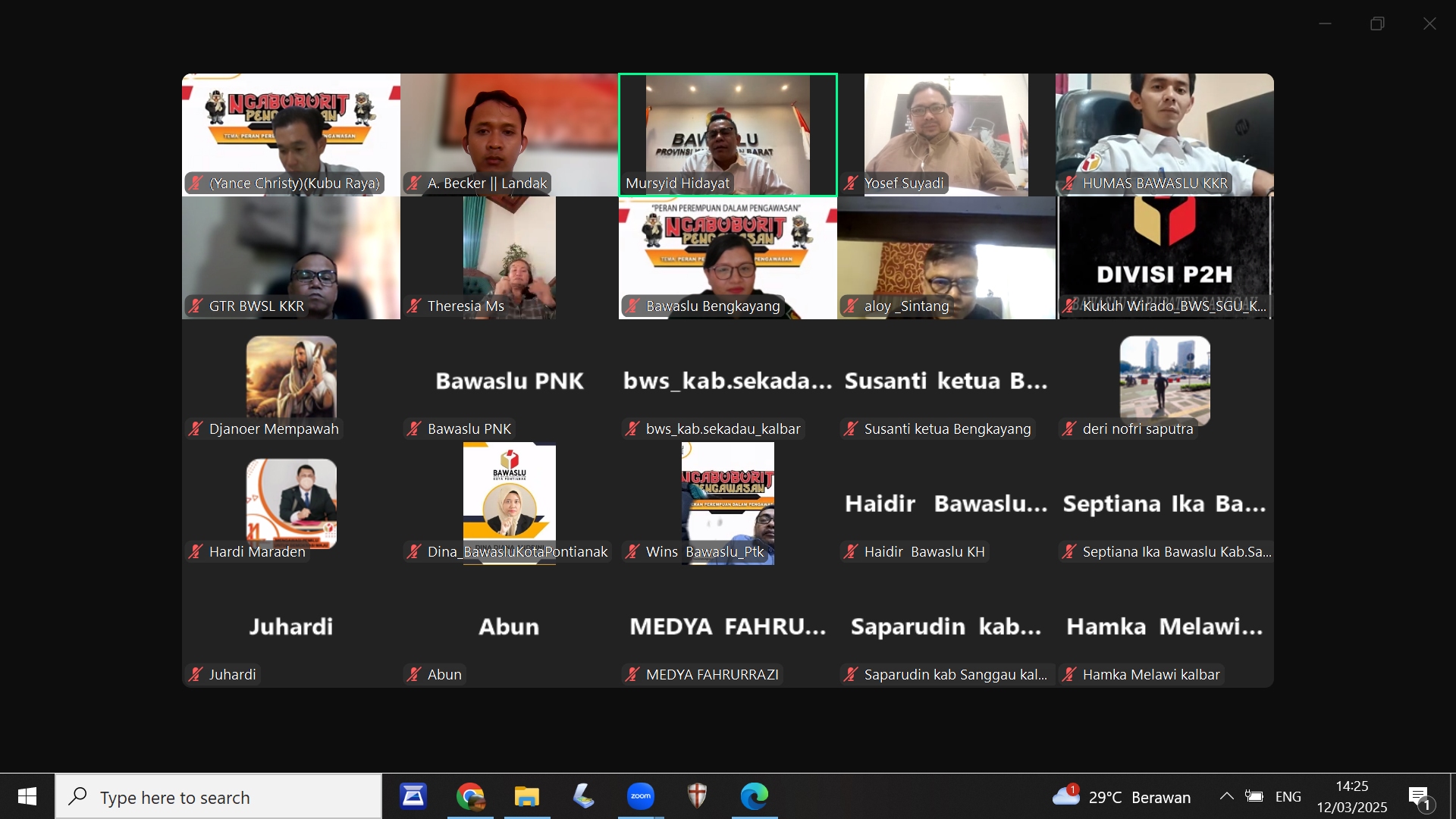Screen dimensions: 1456x819
Task: Click the 'Type here to search' field
Action: [218, 797]
